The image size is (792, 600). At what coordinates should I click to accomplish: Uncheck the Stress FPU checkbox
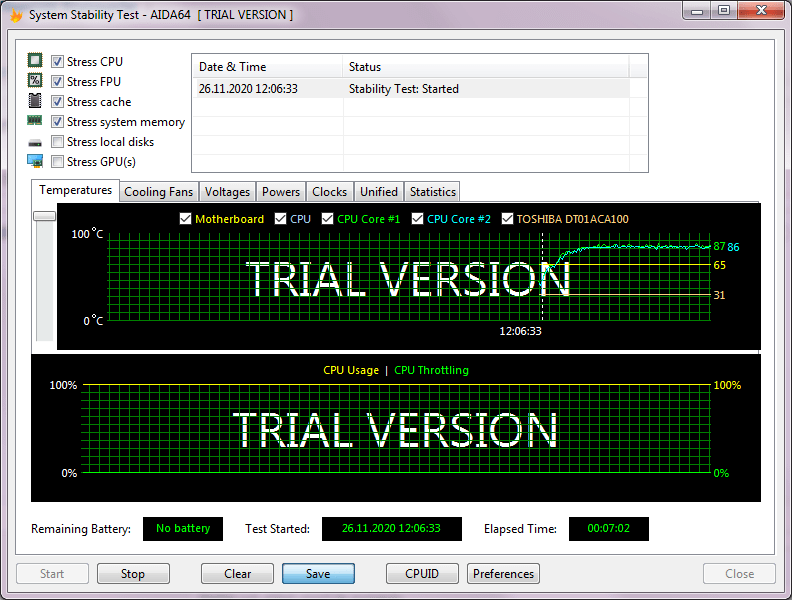[x=58, y=81]
